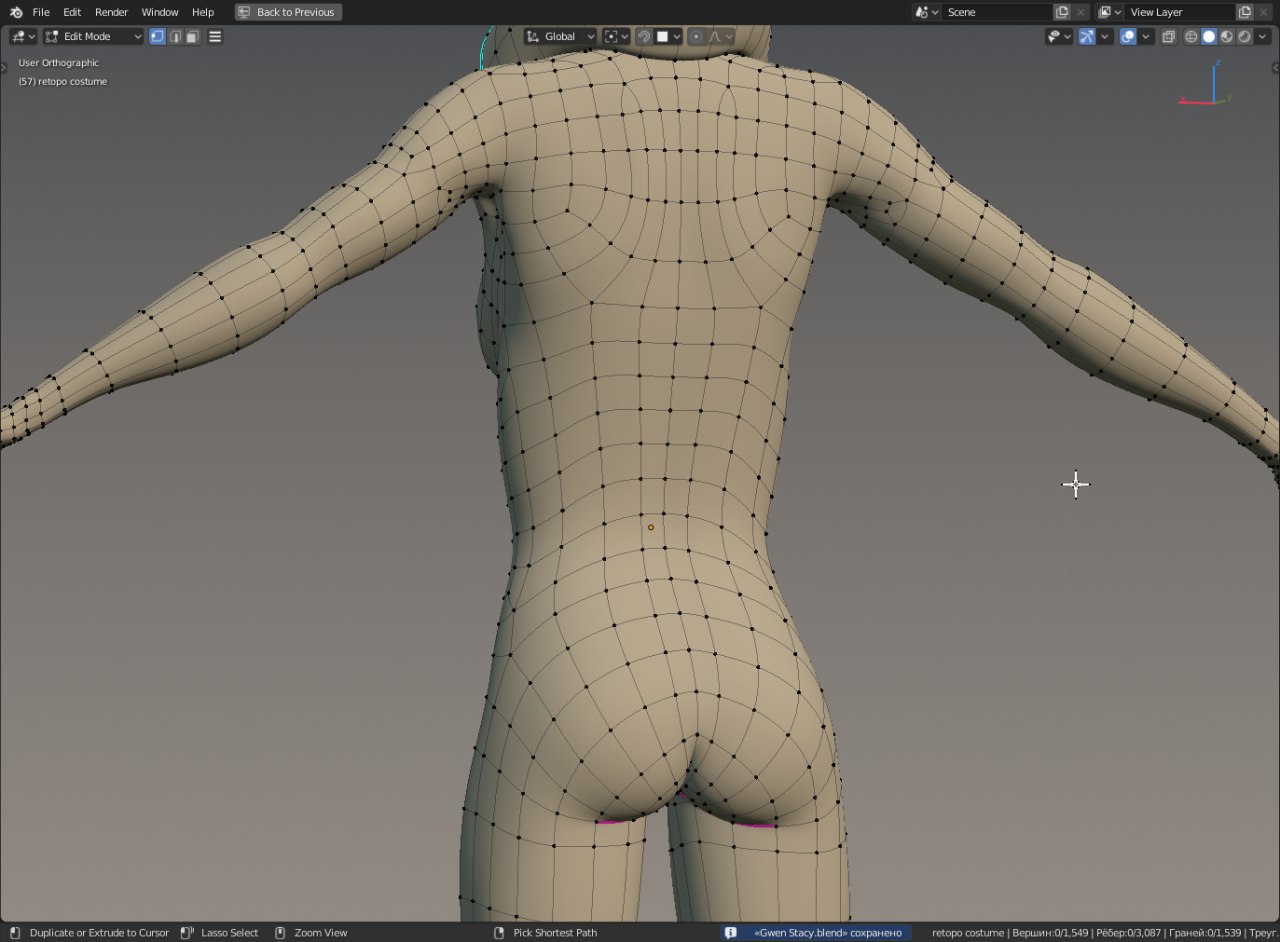The height and width of the screenshot is (942, 1280).
Task: Click the info icon in saved notification
Action: coord(731,932)
